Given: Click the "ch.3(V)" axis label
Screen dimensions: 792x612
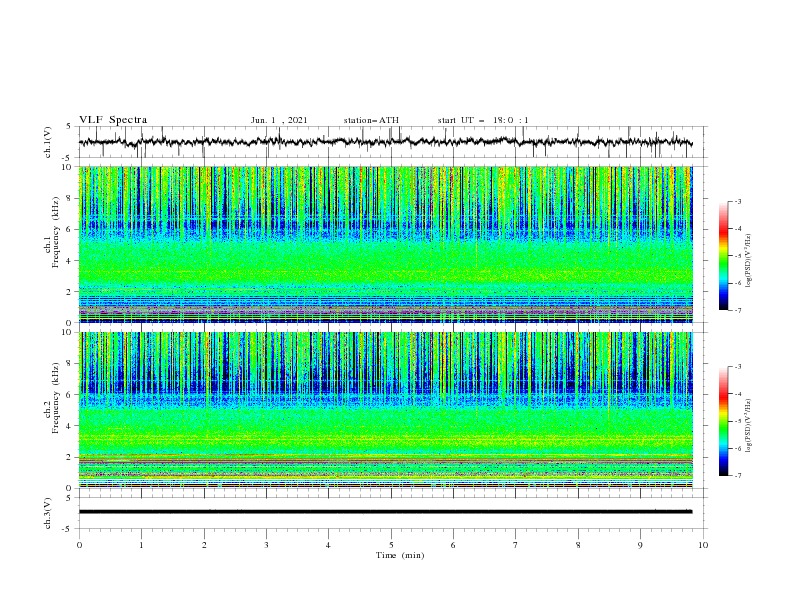Looking at the screenshot, I should click(48, 513).
